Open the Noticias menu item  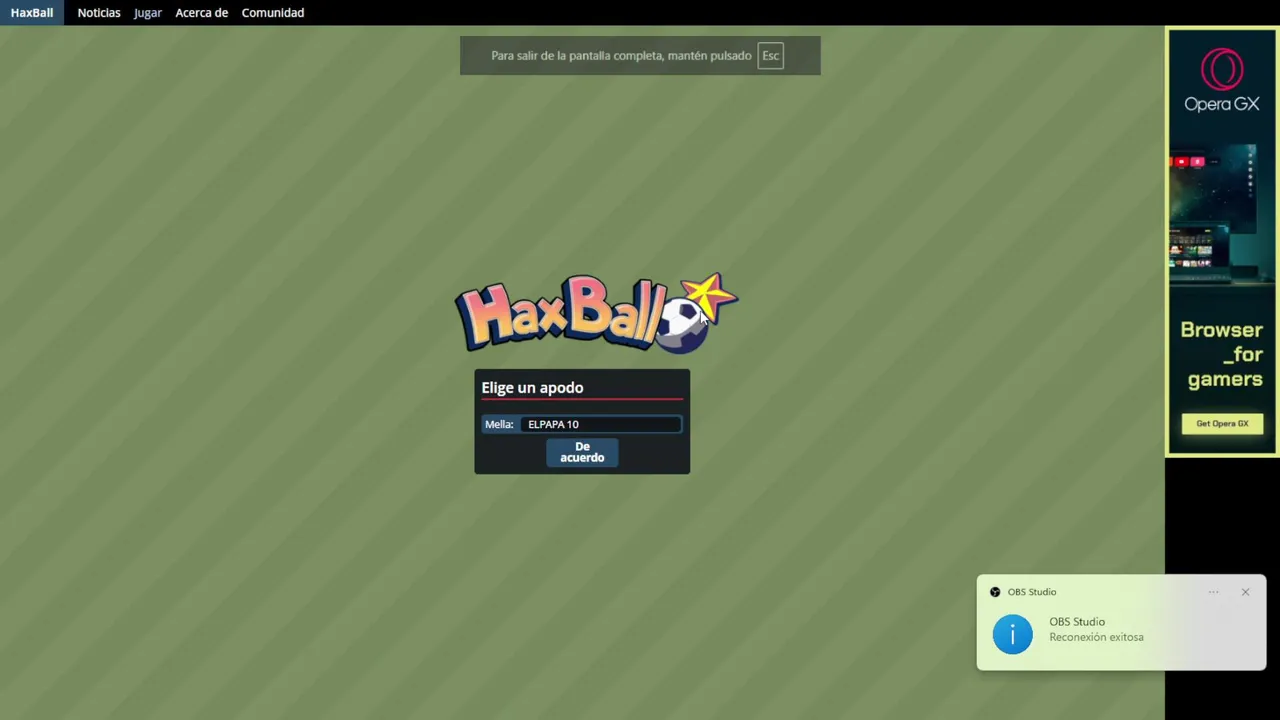pos(99,13)
